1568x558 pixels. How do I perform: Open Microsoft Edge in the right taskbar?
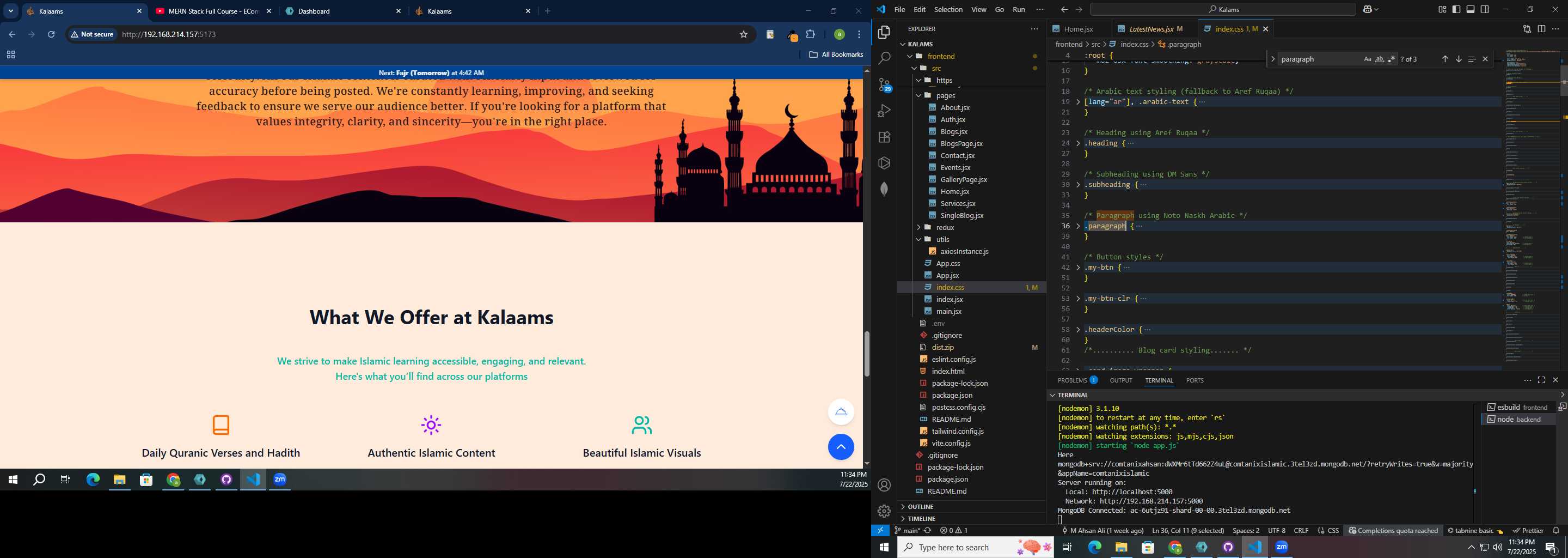1094,547
